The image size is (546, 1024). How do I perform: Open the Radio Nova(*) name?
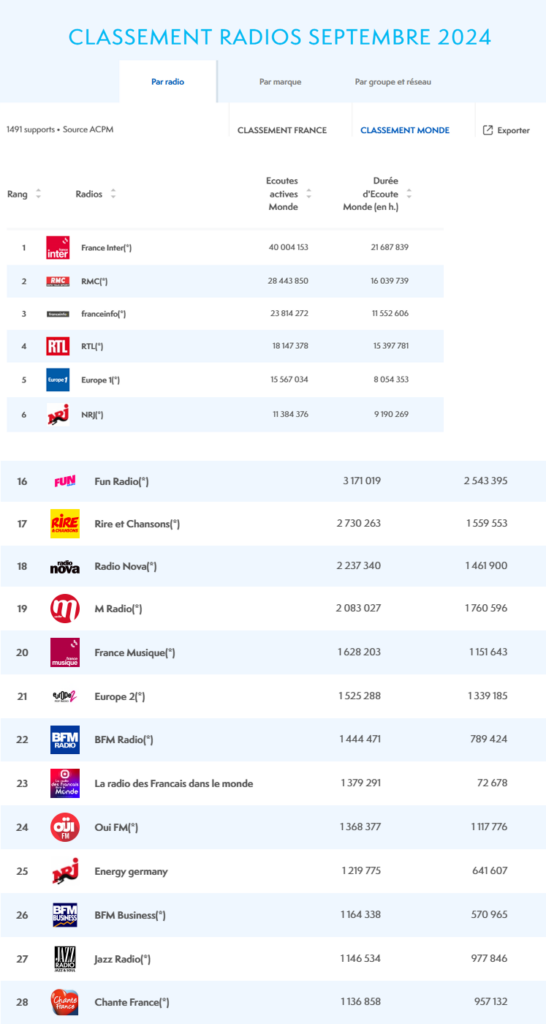(125, 566)
